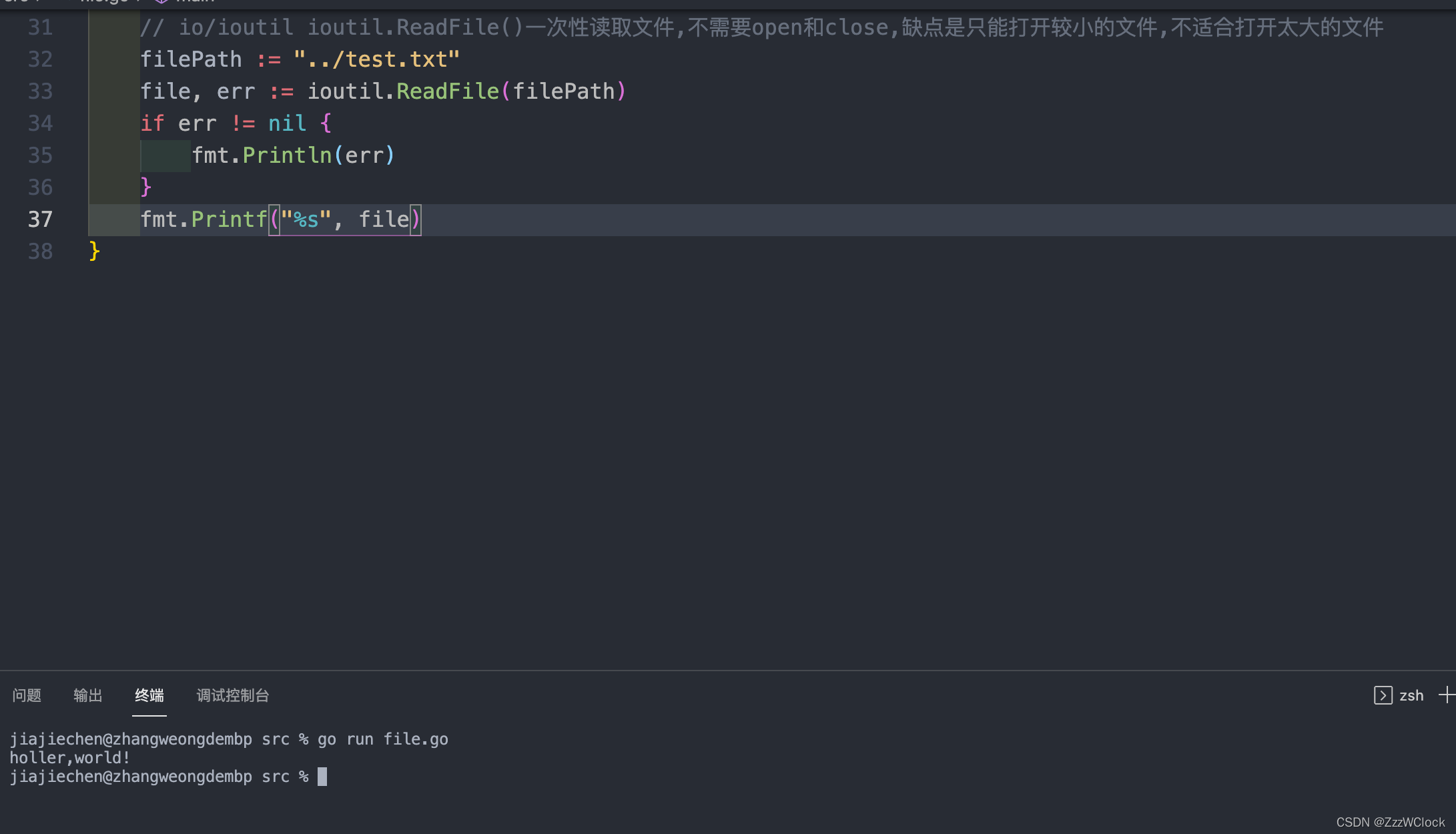Screen dimensions: 1456x834
Task: Open the 调试控制台 debug console tab
Action: (233, 695)
